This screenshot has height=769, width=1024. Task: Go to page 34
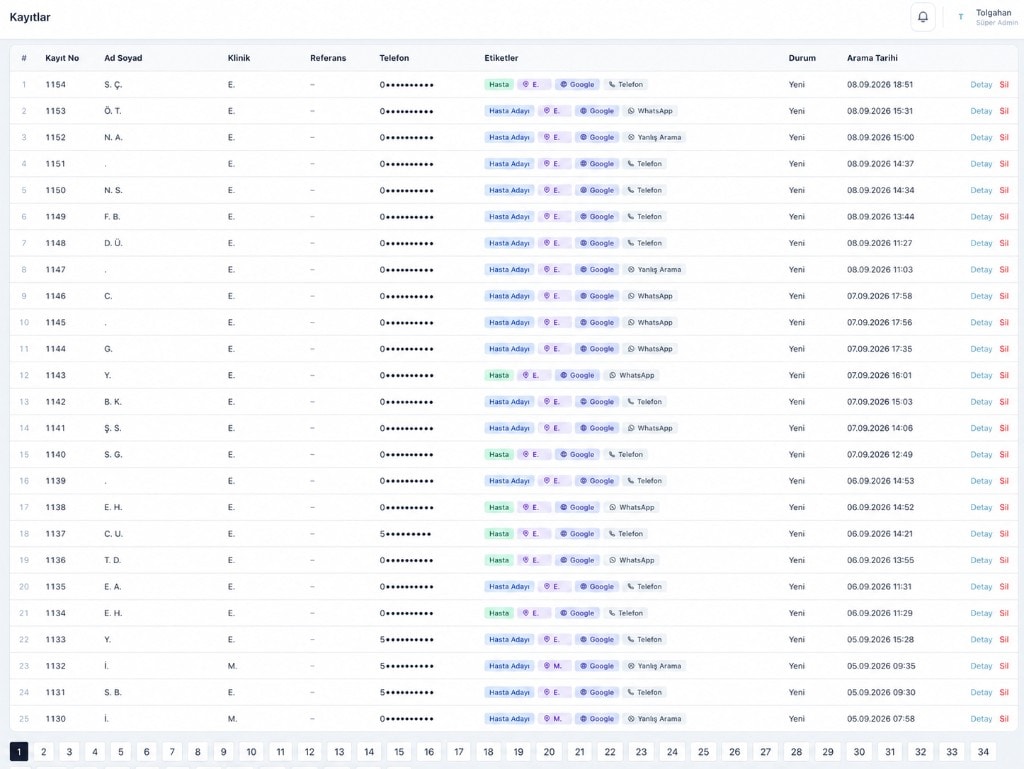pos(983,752)
